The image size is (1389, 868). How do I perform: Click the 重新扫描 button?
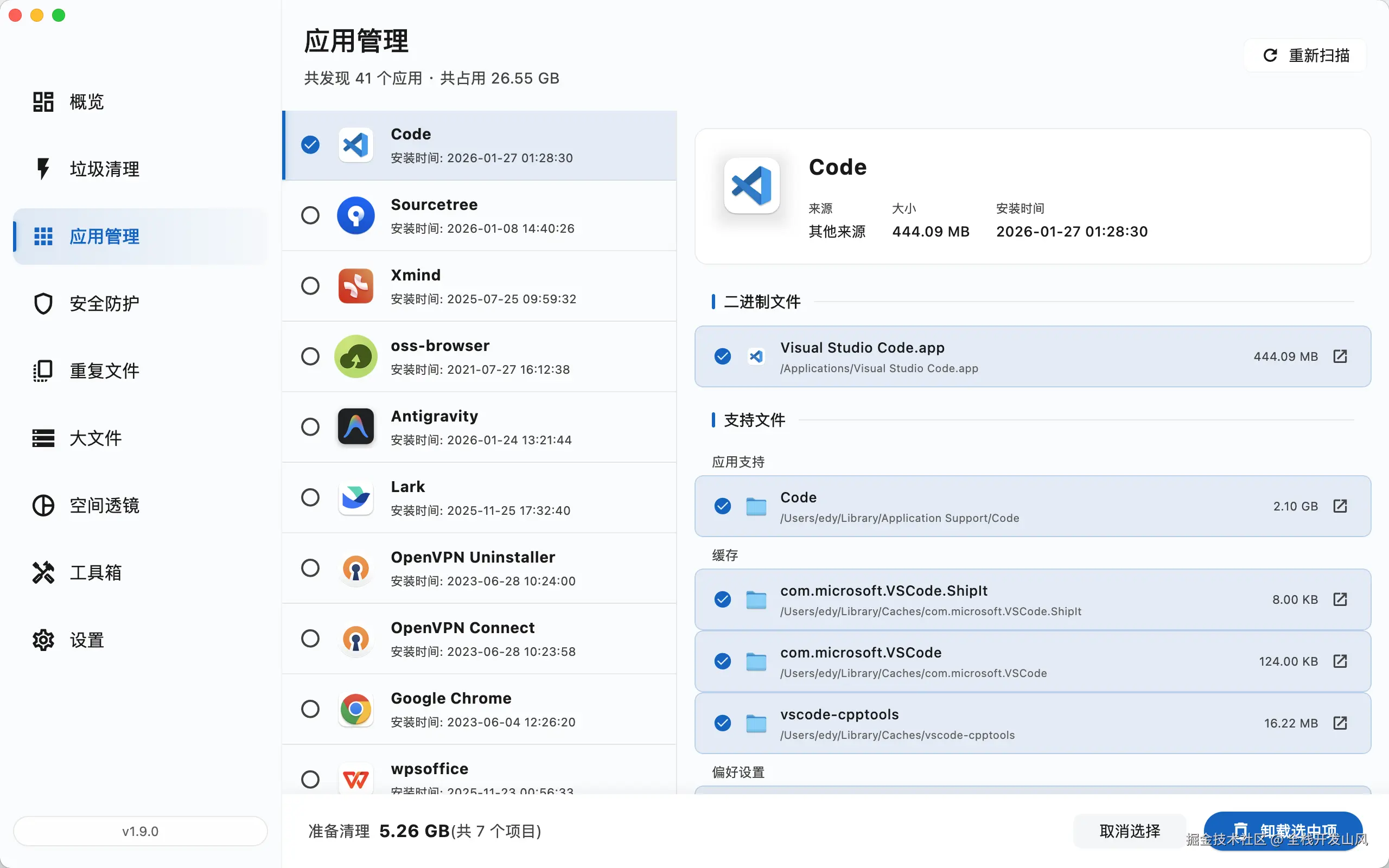[1306, 55]
